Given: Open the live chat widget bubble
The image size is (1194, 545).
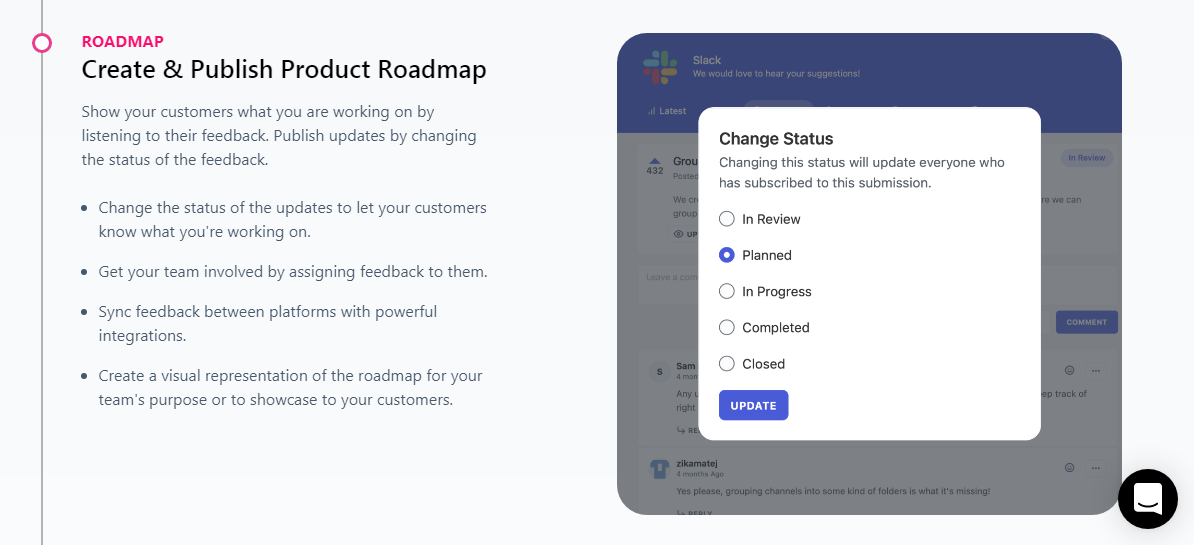Looking at the screenshot, I should coord(1147,498).
